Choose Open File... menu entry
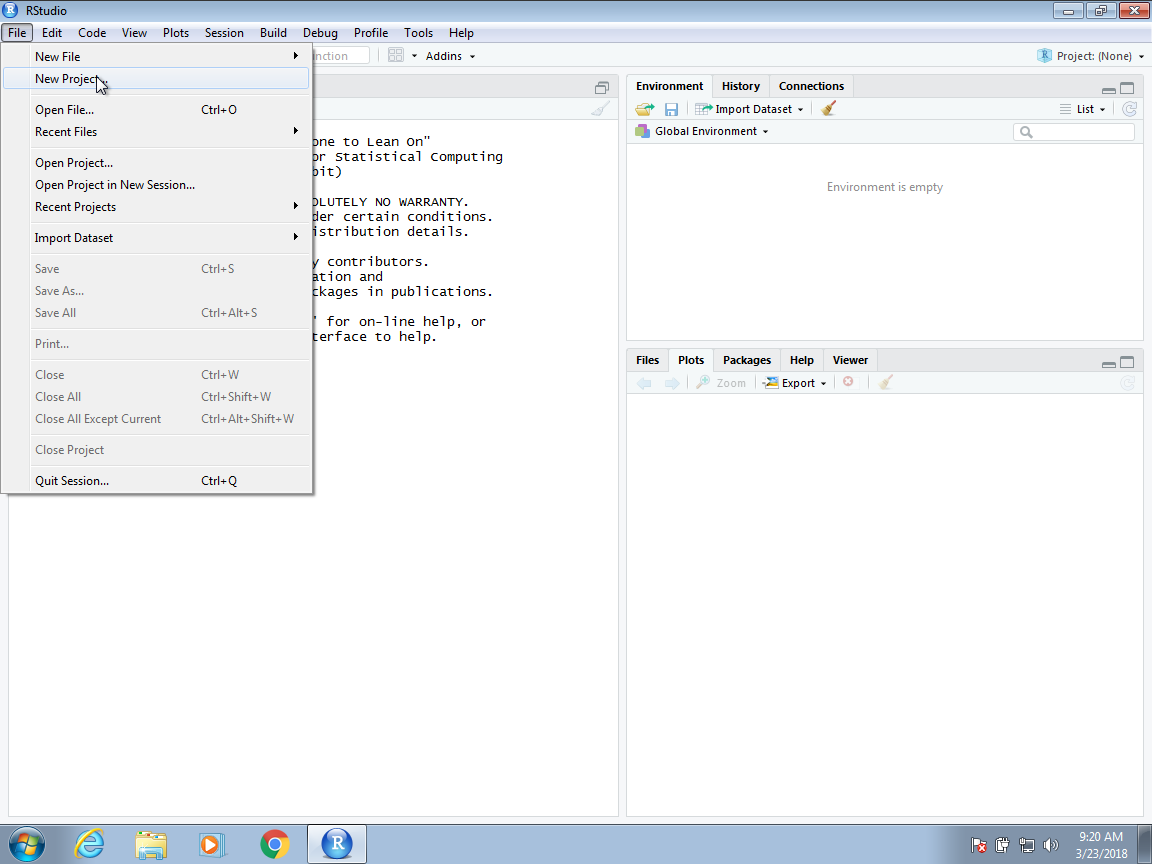Image resolution: width=1152 pixels, height=864 pixels. [156, 109]
